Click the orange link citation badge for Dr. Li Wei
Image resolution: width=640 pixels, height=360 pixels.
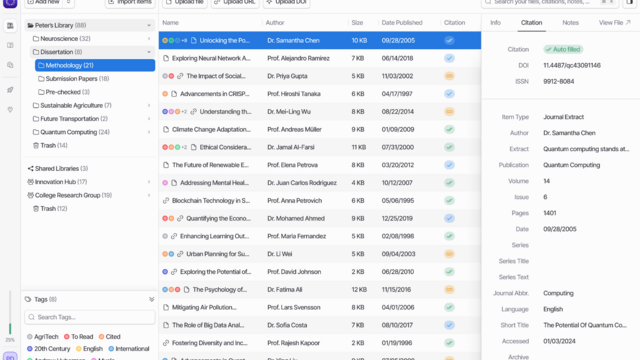click(449, 254)
